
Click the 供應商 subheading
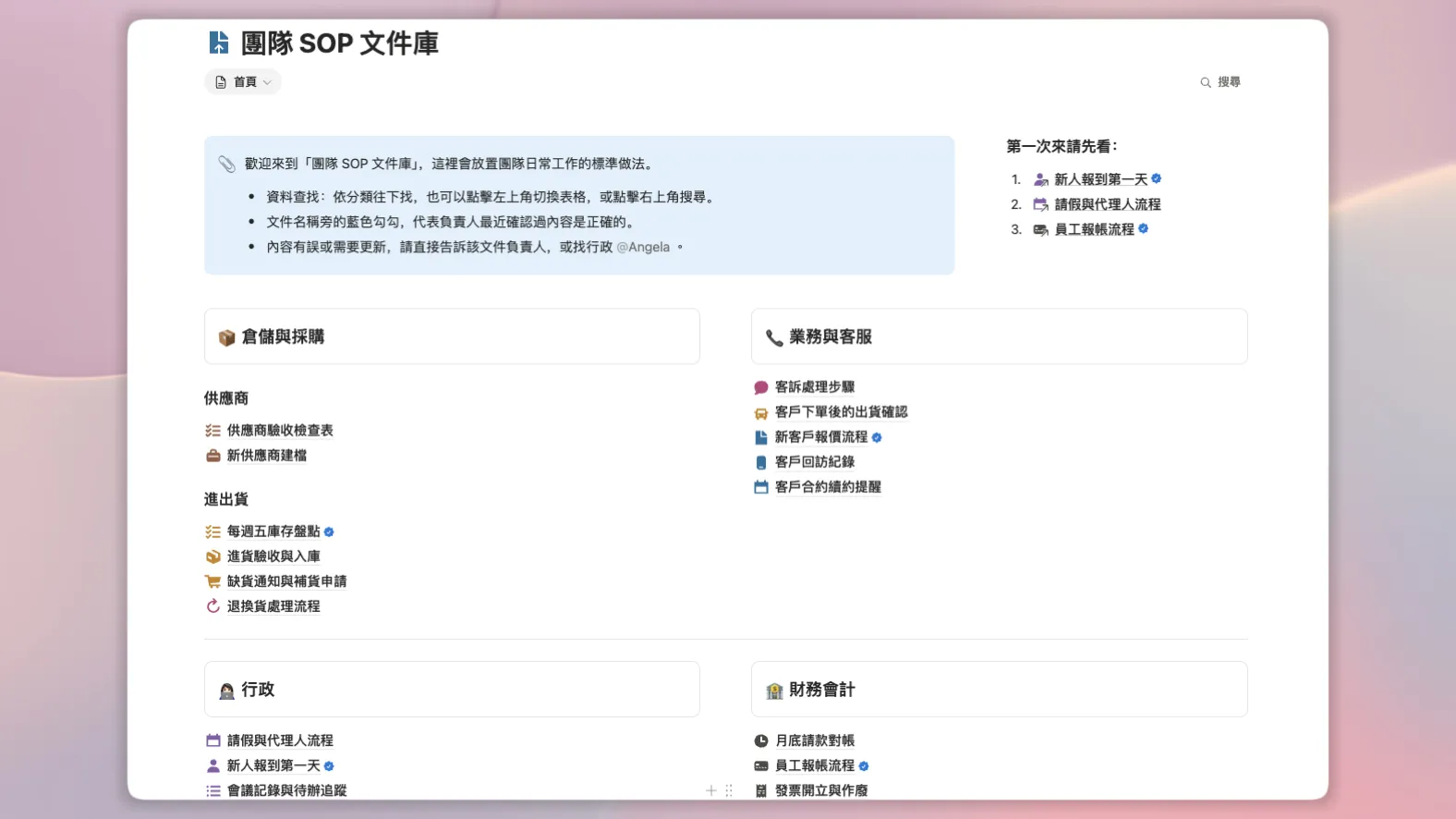click(226, 398)
